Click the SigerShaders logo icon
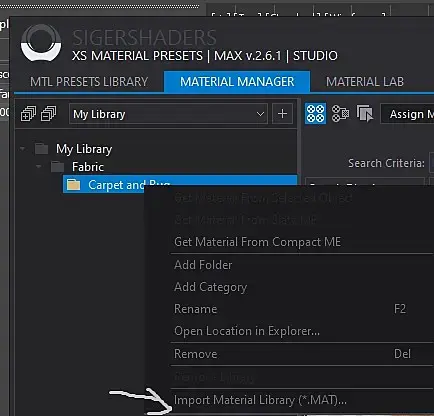Image resolution: width=434 pixels, height=416 pixels. [41, 42]
